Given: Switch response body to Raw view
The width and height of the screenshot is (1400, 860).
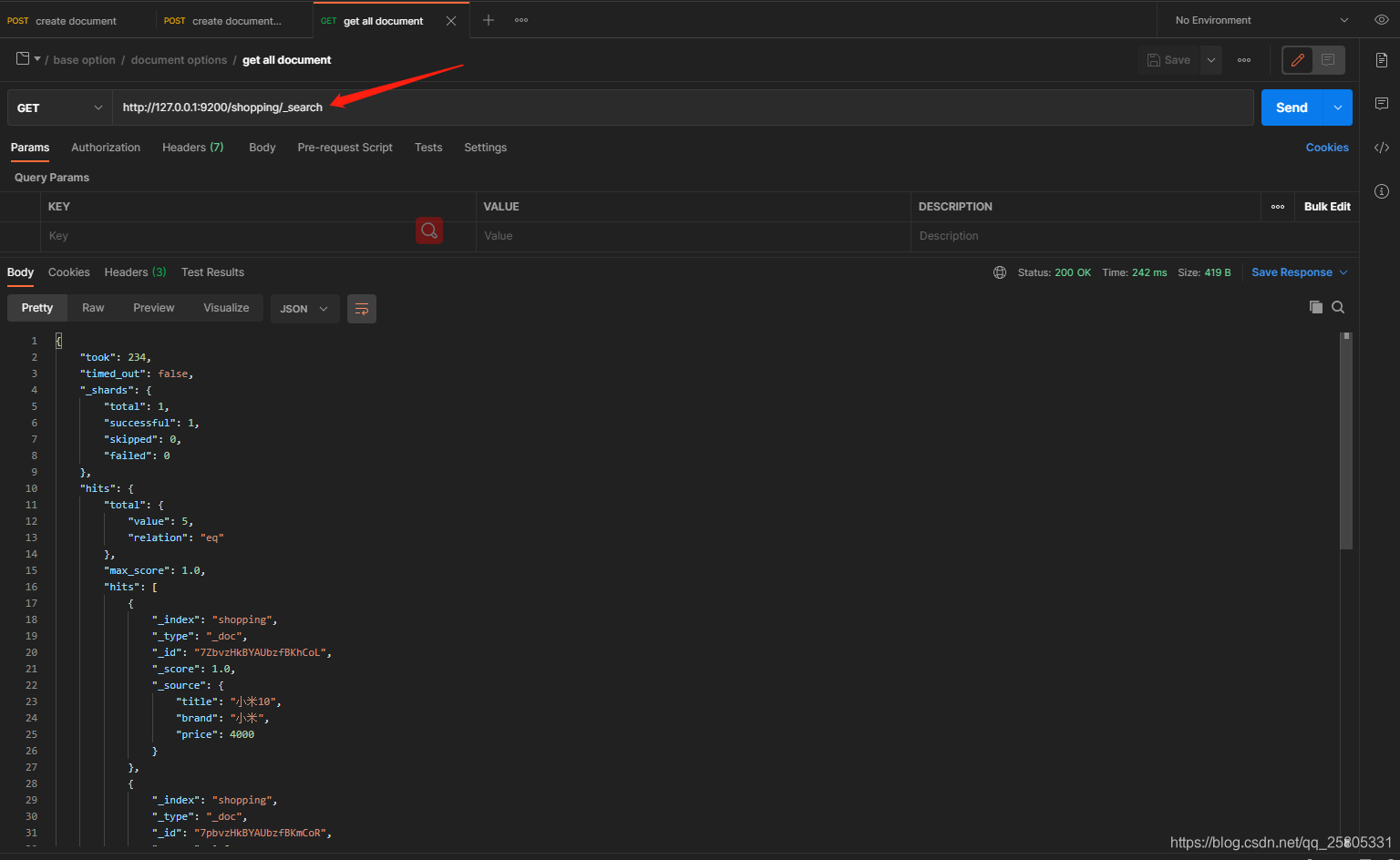Looking at the screenshot, I should [93, 307].
